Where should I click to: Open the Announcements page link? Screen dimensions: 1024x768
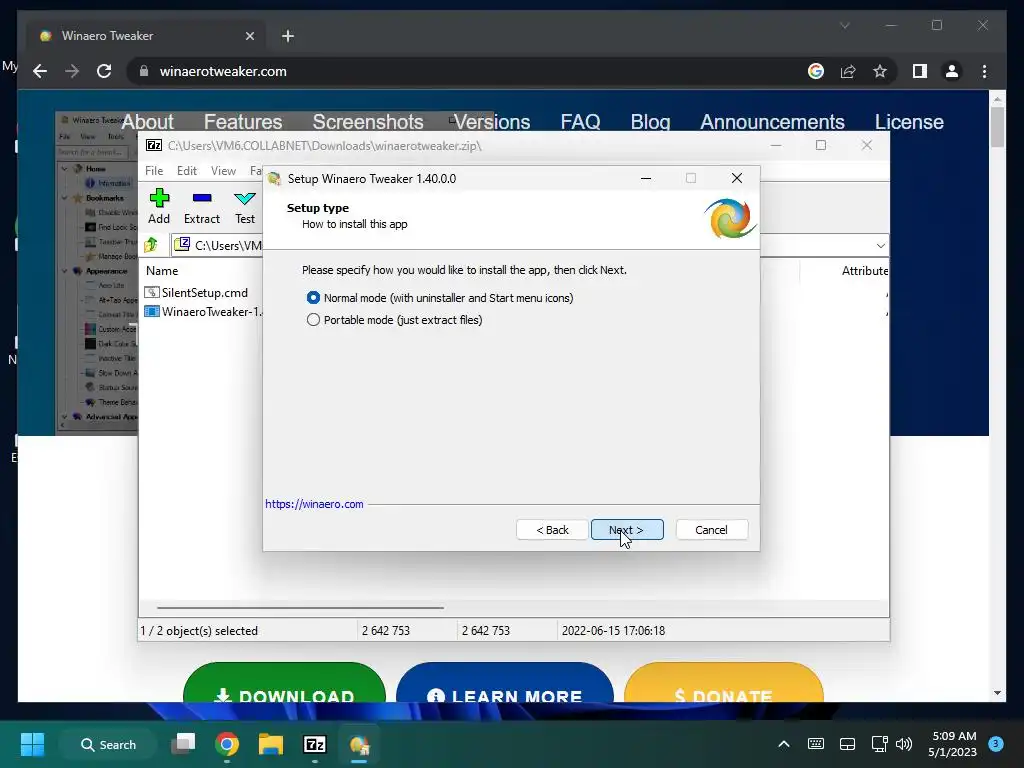point(773,122)
